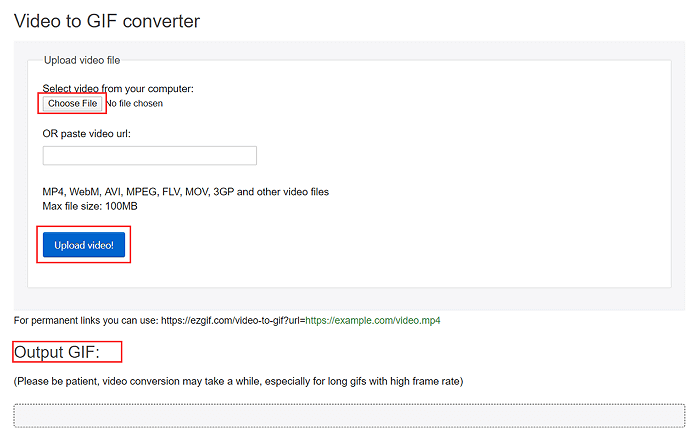Open the example.com/video.mp4 green link
Image resolution: width=700 pixels, height=428 pixels.
(x=372, y=321)
